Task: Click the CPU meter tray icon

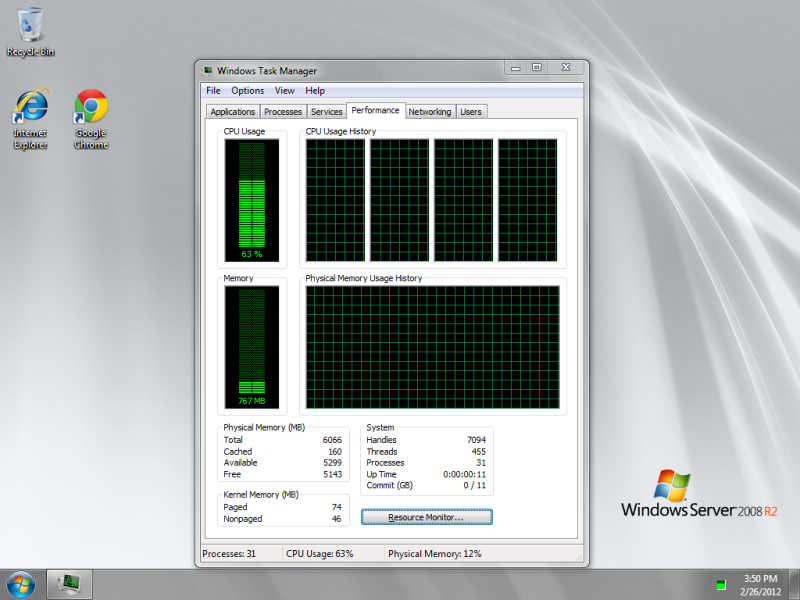Action: point(720,584)
